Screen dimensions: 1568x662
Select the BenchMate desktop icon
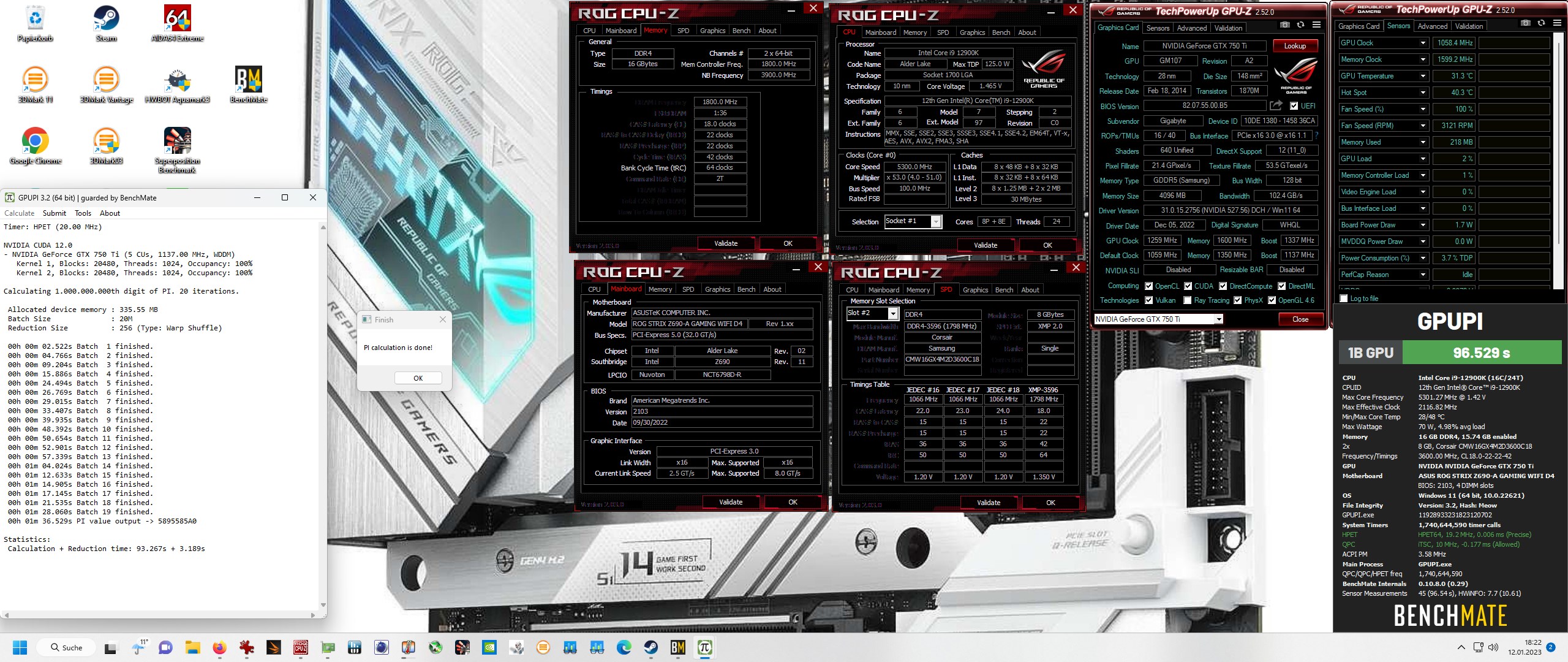click(x=248, y=85)
